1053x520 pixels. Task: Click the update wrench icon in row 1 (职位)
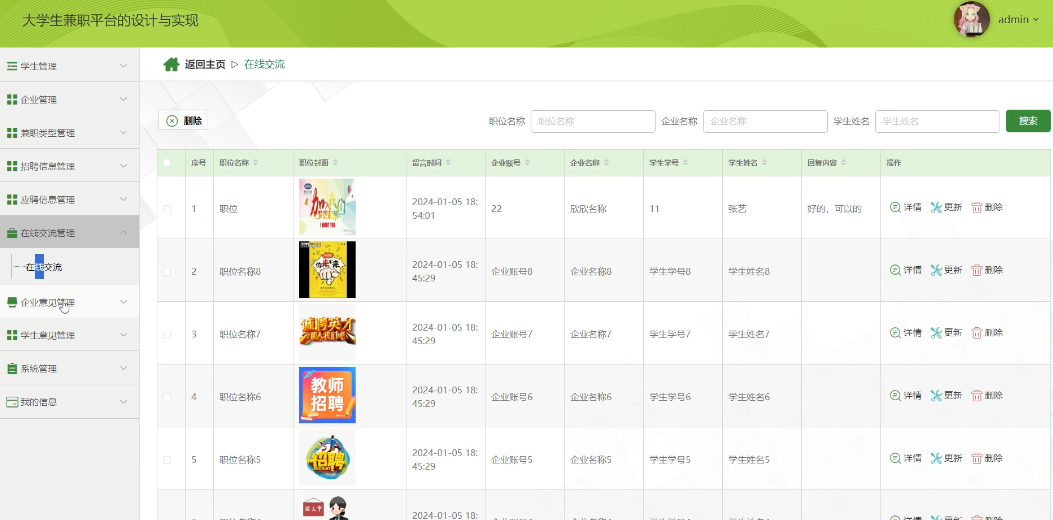pos(936,208)
